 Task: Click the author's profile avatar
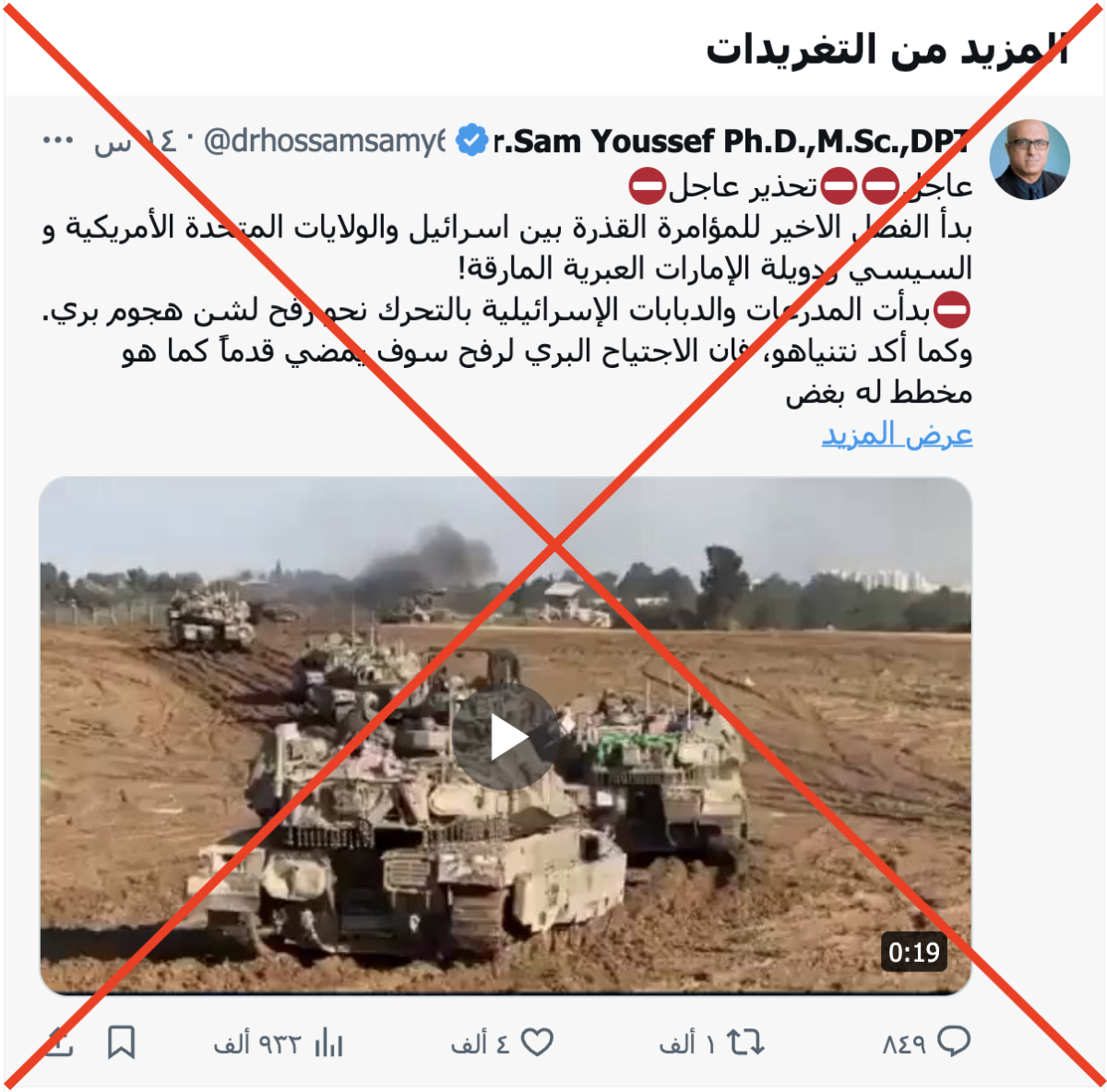(1030, 160)
